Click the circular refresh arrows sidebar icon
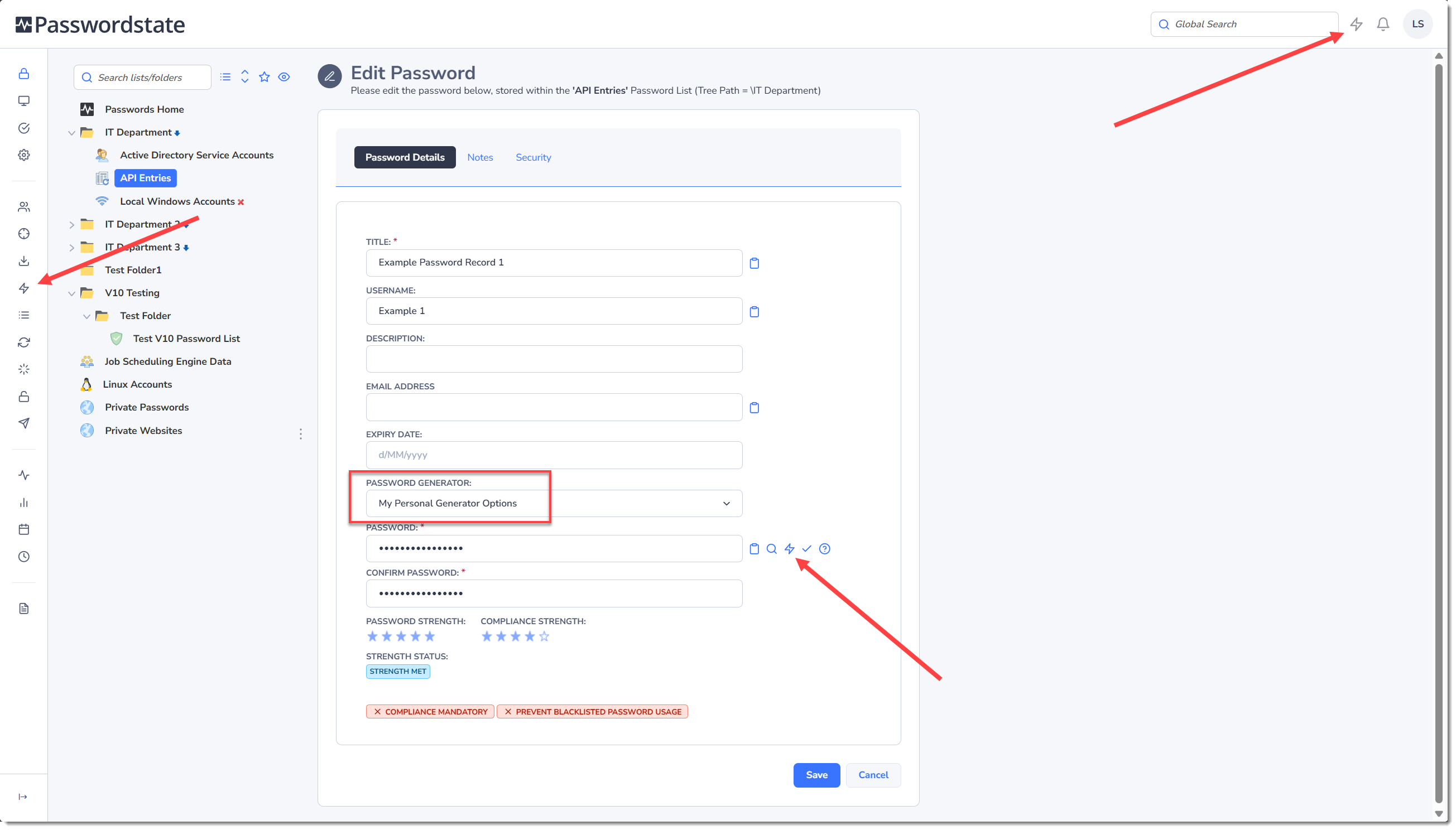 pyautogui.click(x=24, y=342)
